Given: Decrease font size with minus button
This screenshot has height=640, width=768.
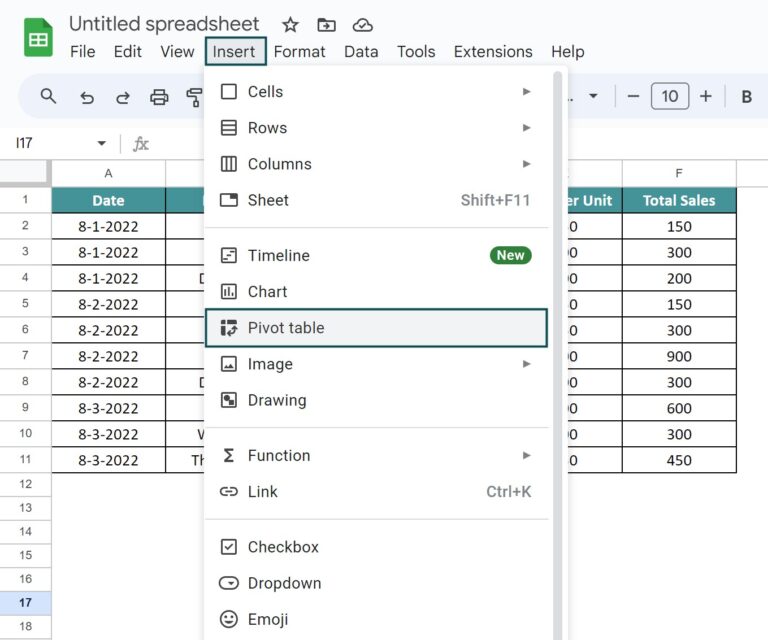Looking at the screenshot, I should coord(633,96).
